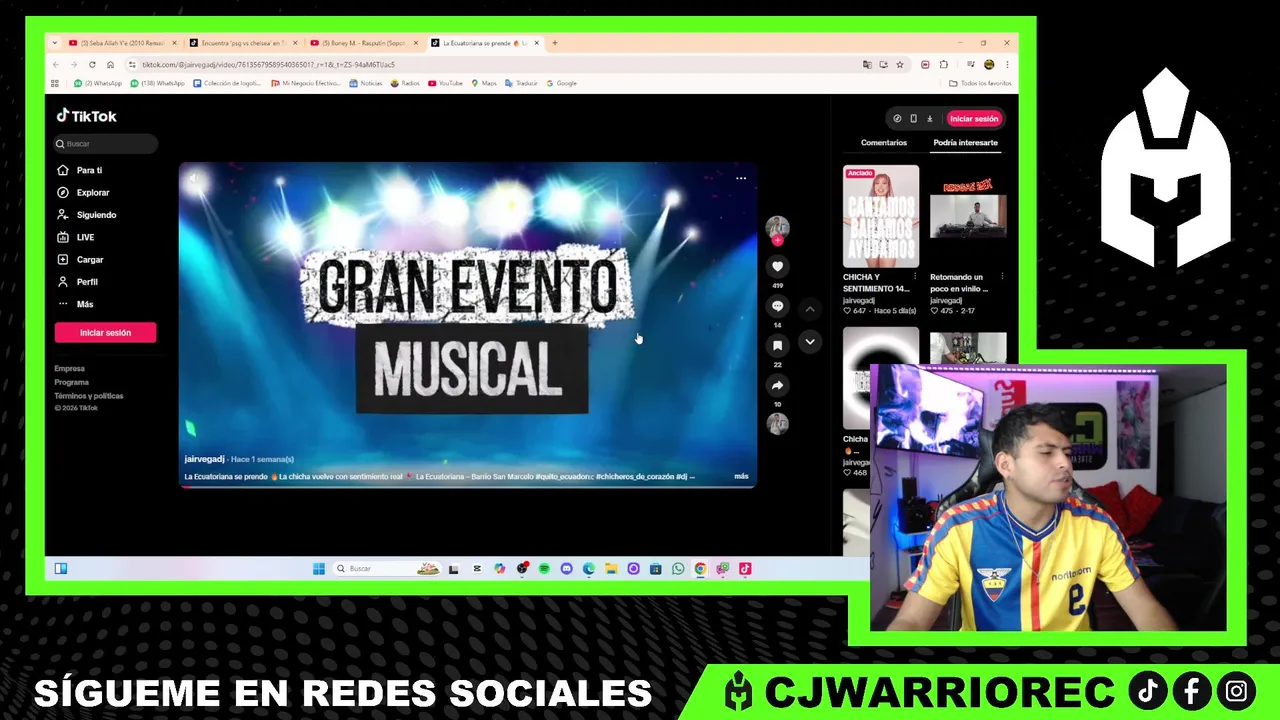Viewport: 1280px width, 720px height.
Task: Switch to the Podría interesarte tab
Action: [965, 143]
